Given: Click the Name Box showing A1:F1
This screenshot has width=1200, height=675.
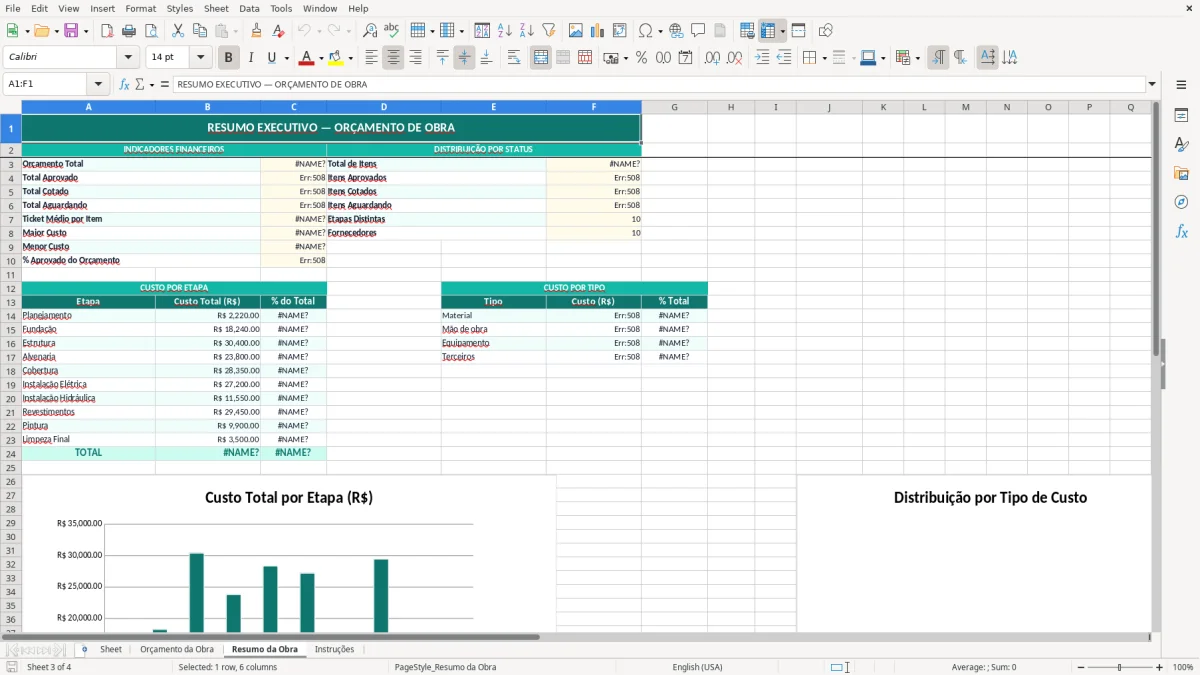Looking at the screenshot, I should [46, 84].
